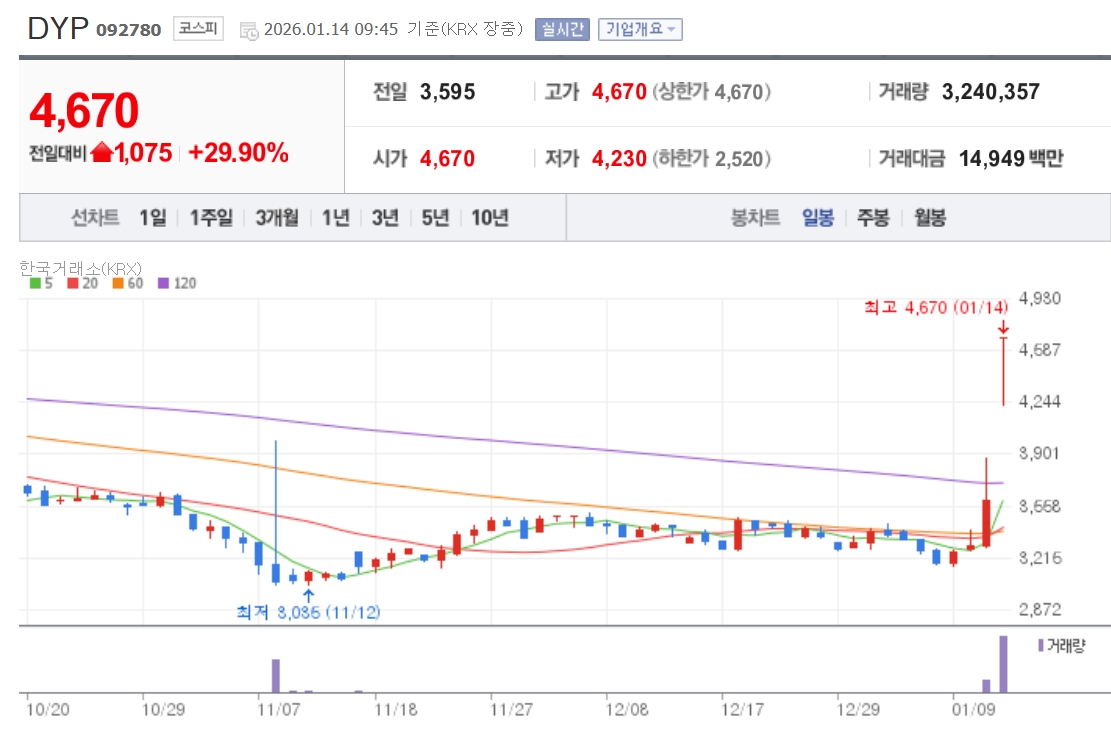Click the clock icon beside the timestamp
The image size is (1111, 734).
249,30
